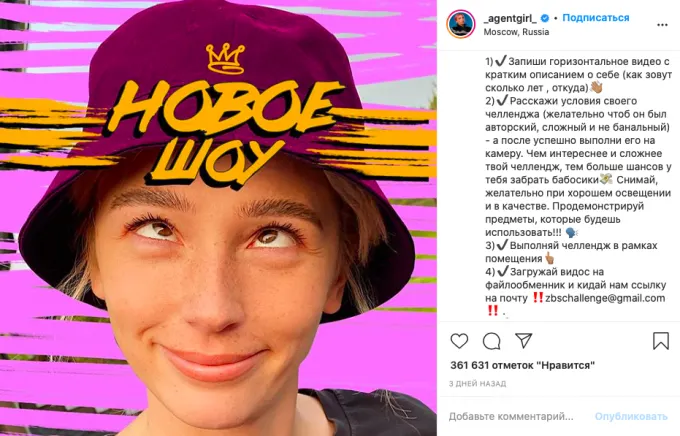The image size is (680, 436).
Task: Share the post with the paper plane icon
Action: point(523,341)
